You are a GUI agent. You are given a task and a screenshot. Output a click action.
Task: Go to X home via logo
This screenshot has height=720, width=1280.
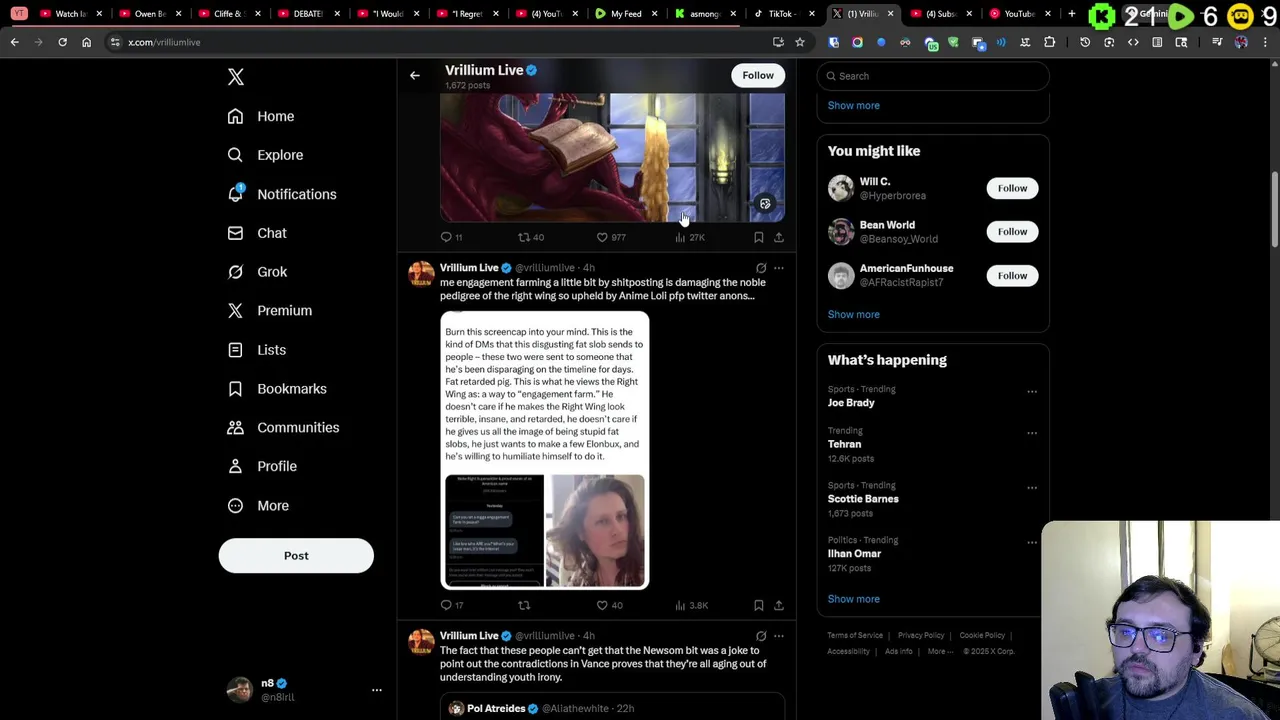coord(236,77)
